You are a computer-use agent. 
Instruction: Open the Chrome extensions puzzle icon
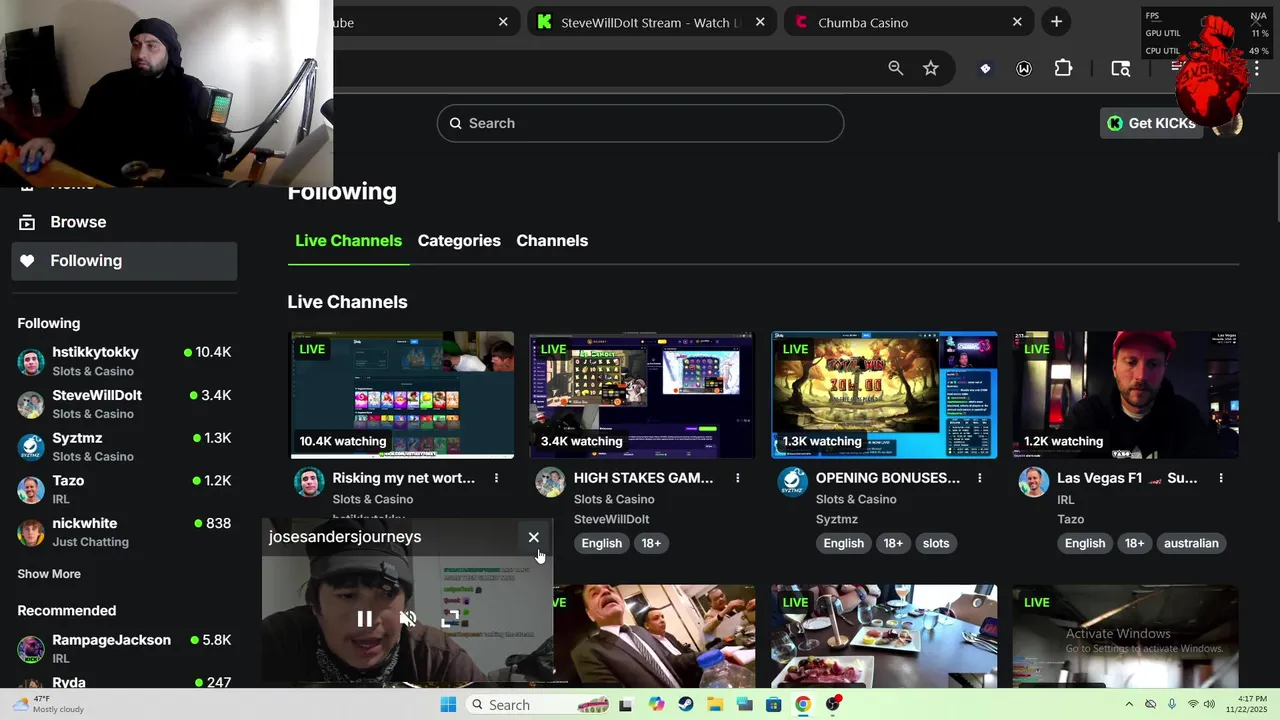point(1063,68)
